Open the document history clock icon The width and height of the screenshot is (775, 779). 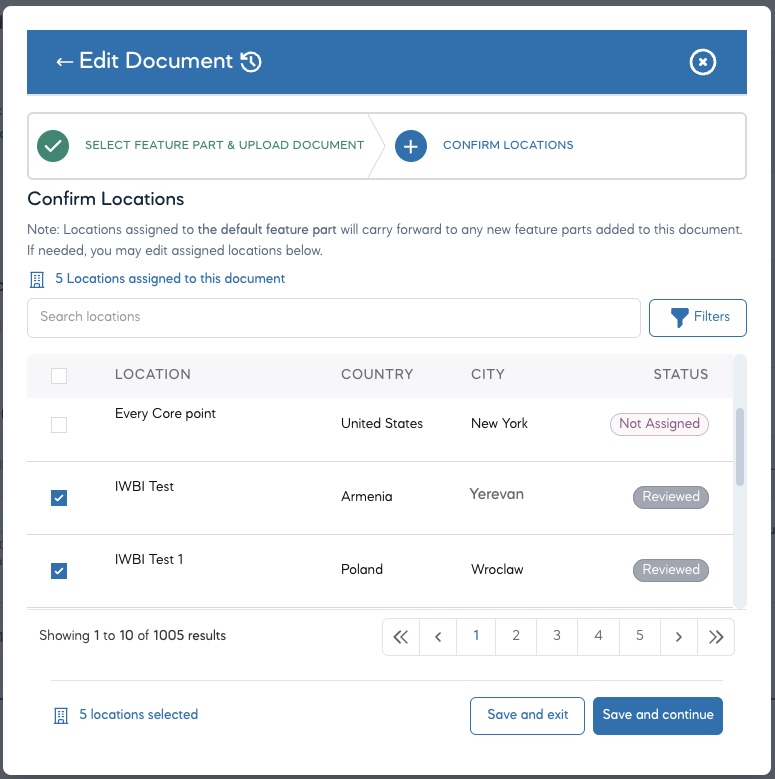[251, 62]
